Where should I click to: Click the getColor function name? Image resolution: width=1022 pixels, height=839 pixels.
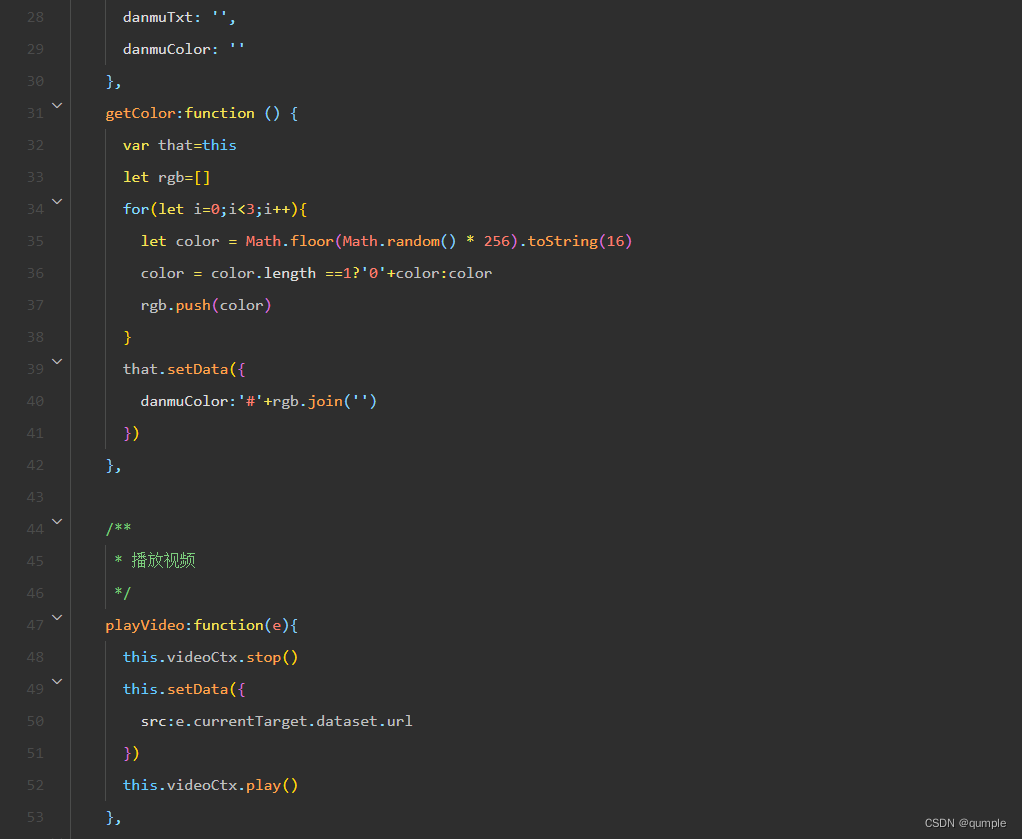[x=140, y=113]
